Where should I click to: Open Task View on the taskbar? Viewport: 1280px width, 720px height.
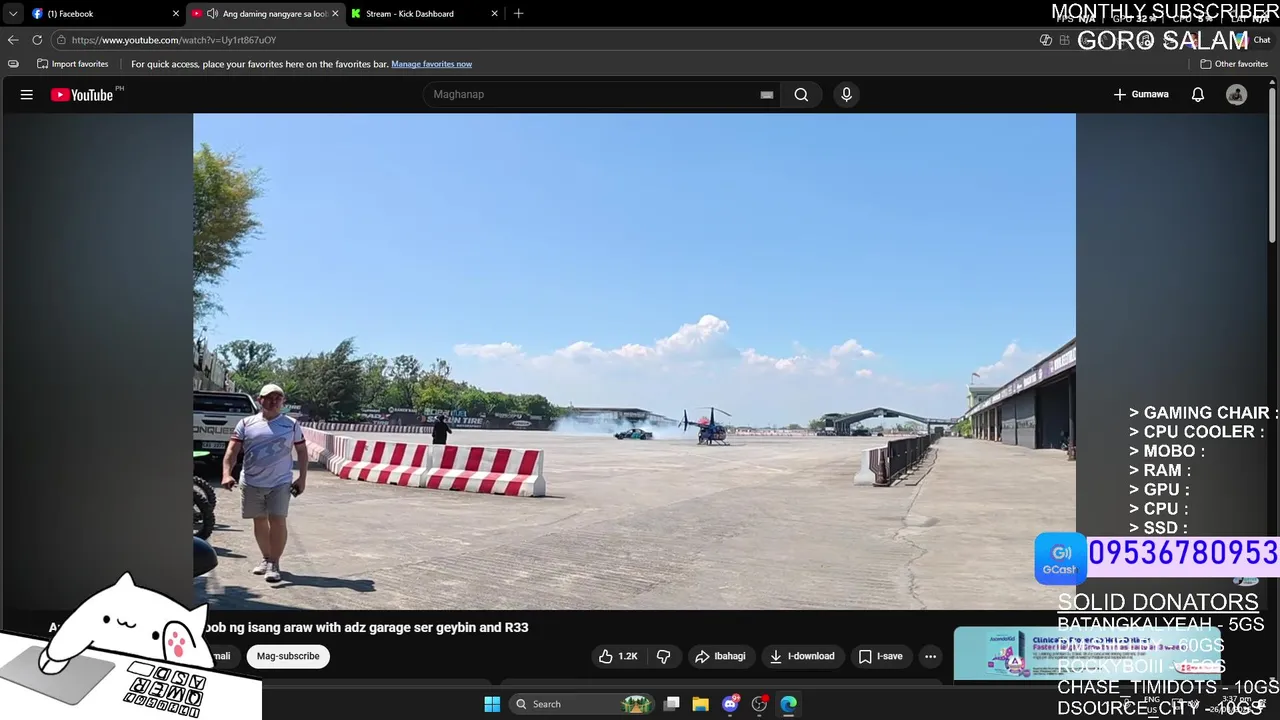click(x=672, y=704)
